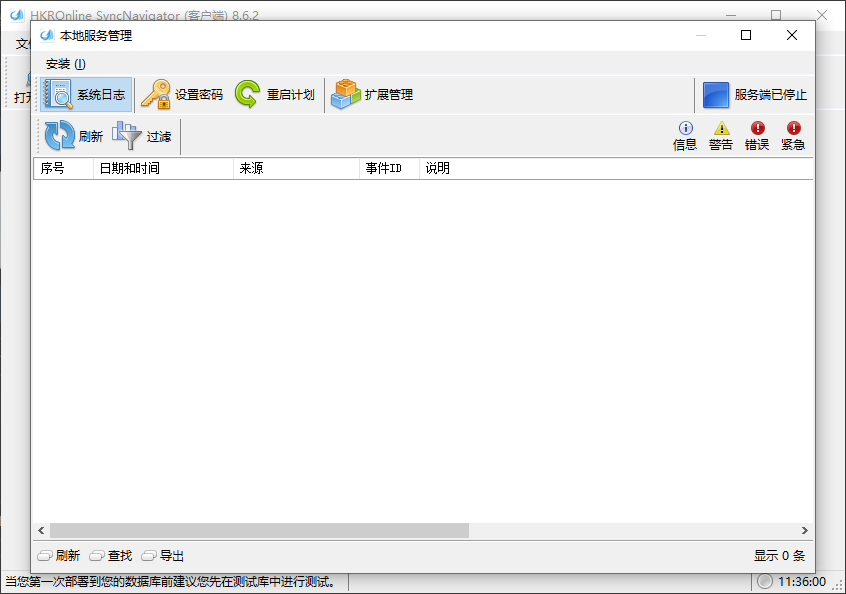The width and height of the screenshot is (846, 594).
Task: Sort by 序号 column header
Action: [x=64, y=168]
